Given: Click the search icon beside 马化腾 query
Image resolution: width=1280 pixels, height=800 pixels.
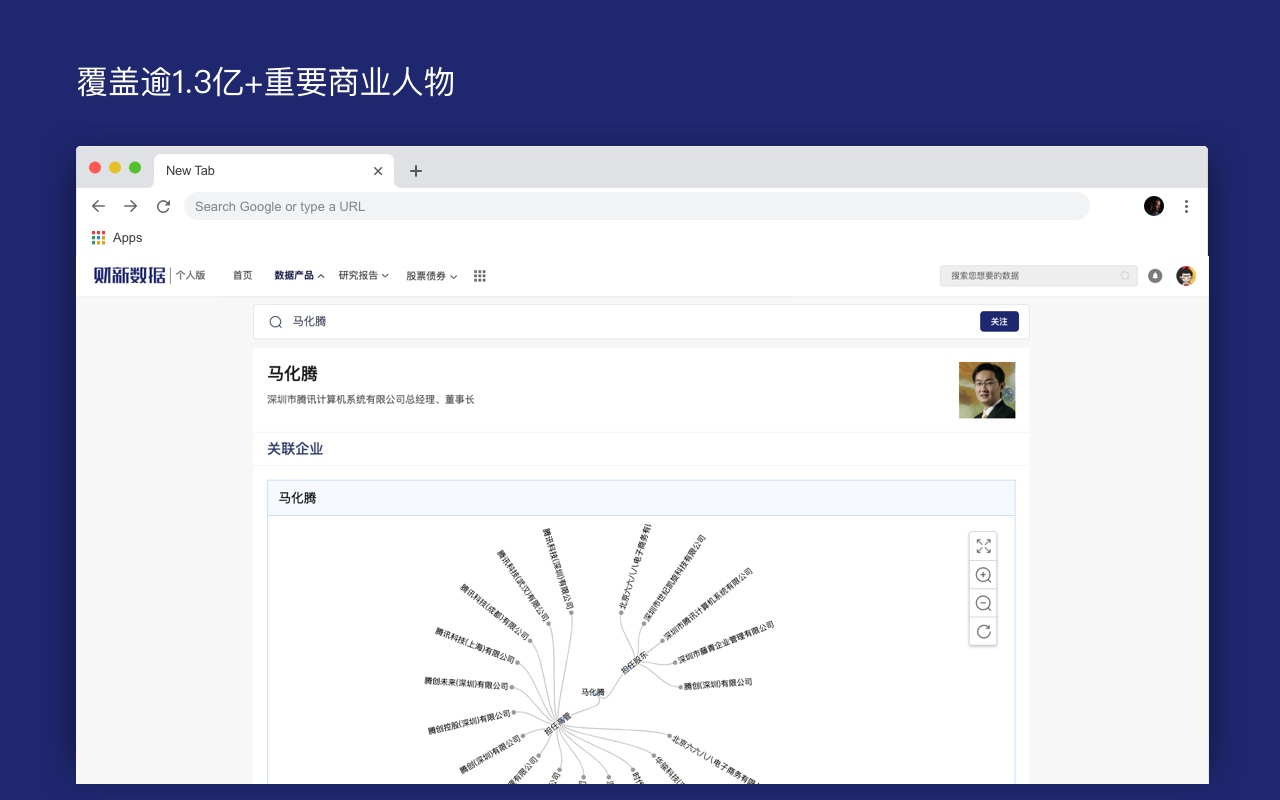Looking at the screenshot, I should tap(276, 322).
